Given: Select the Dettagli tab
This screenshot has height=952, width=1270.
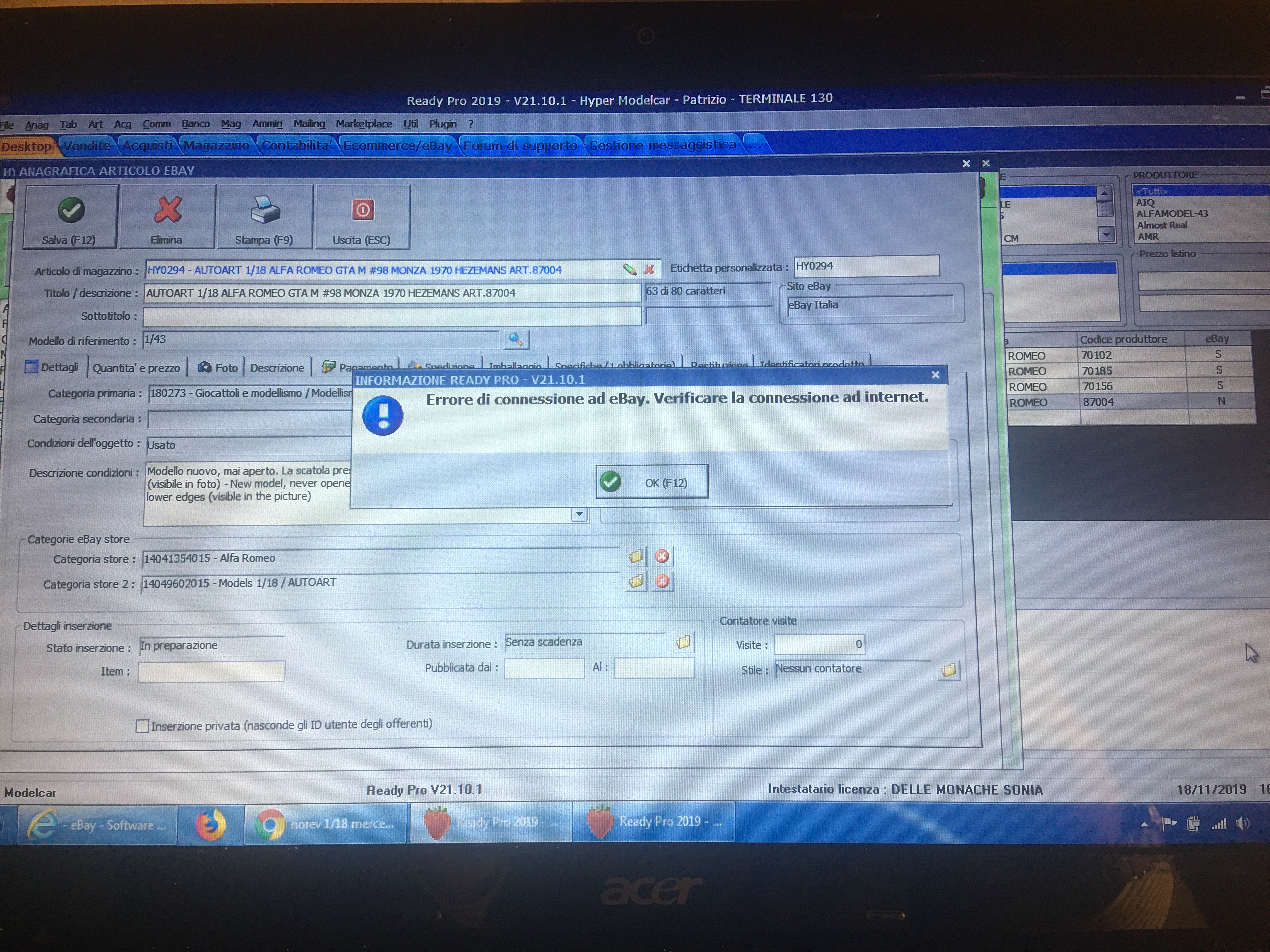Looking at the screenshot, I should pyautogui.click(x=52, y=367).
